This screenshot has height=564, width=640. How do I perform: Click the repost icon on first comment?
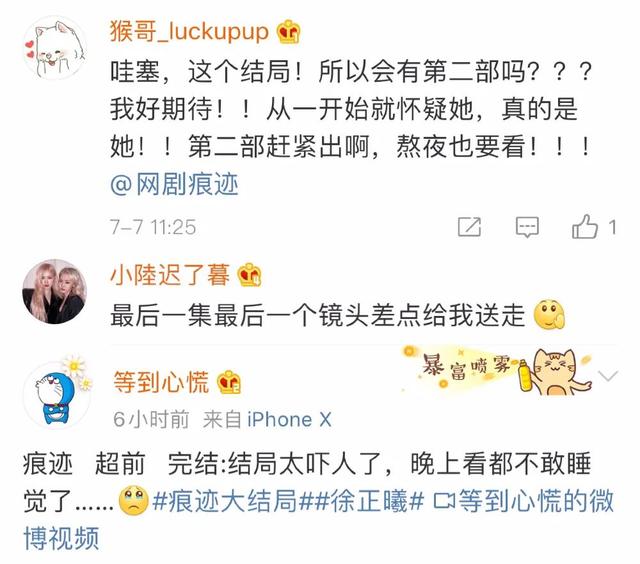pyautogui.click(x=469, y=226)
